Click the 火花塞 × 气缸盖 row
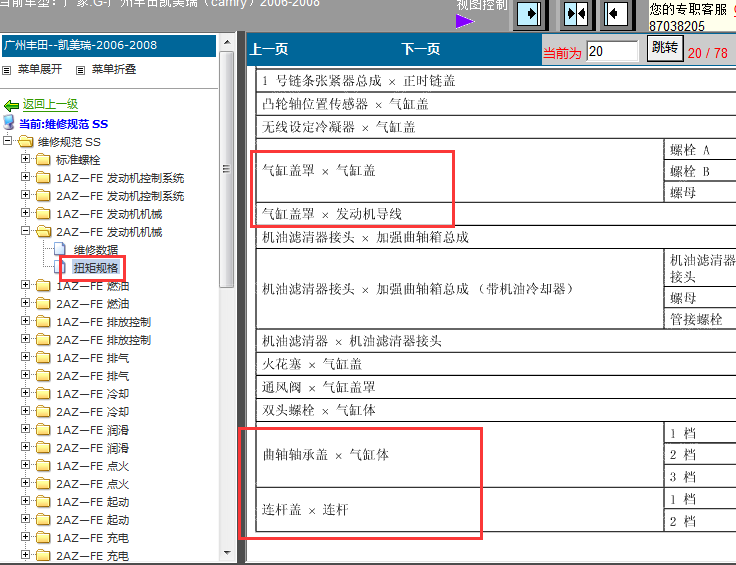This screenshot has width=736, height=565. (x=496, y=364)
